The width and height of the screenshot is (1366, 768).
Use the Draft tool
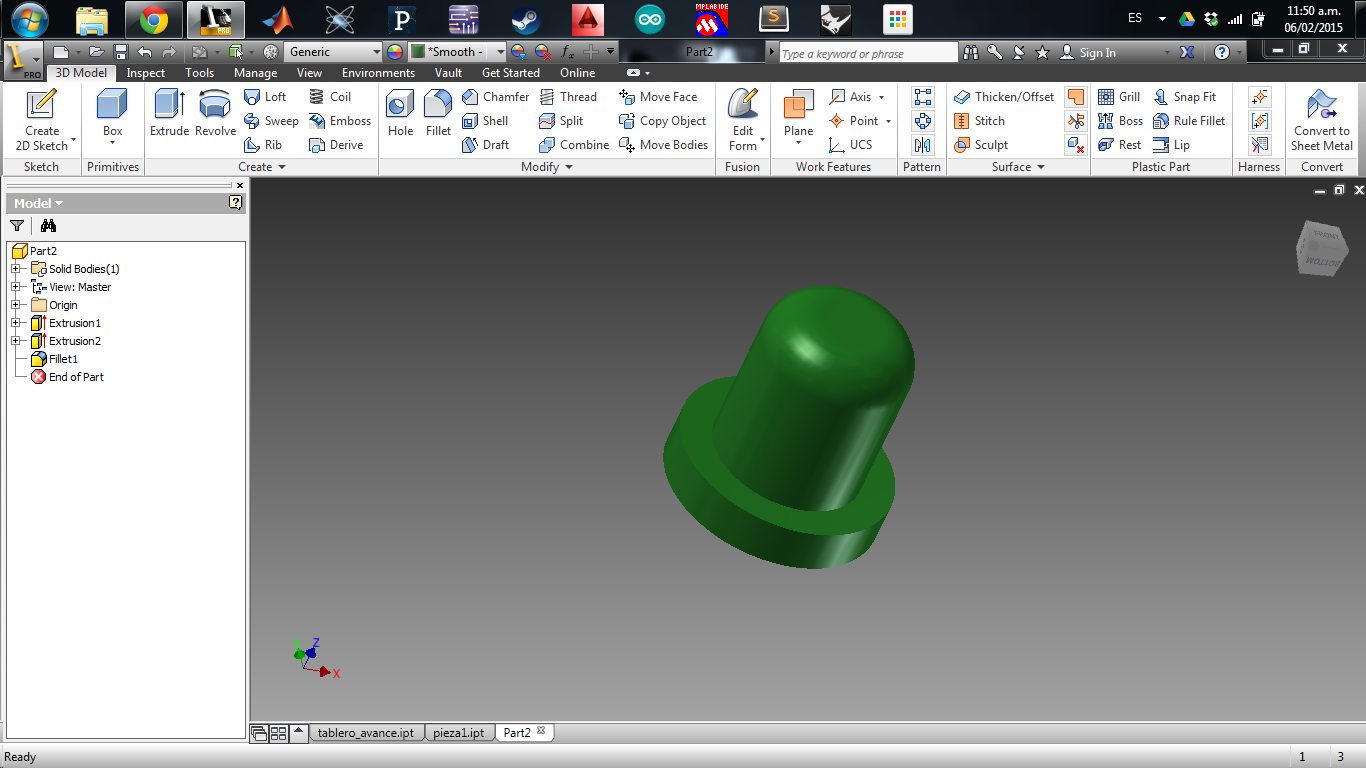pyautogui.click(x=486, y=145)
